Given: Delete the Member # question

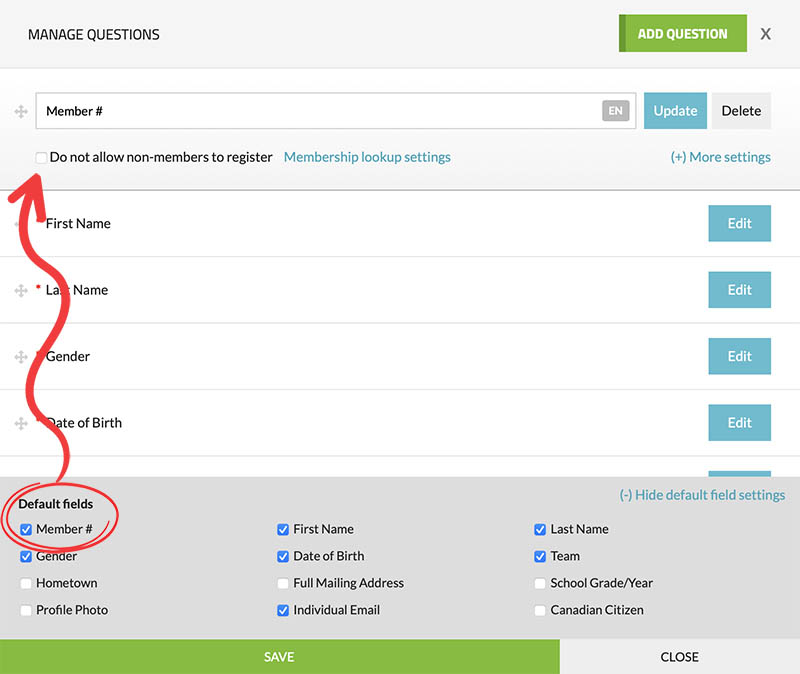Looking at the screenshot, I should tap(741, 111).
